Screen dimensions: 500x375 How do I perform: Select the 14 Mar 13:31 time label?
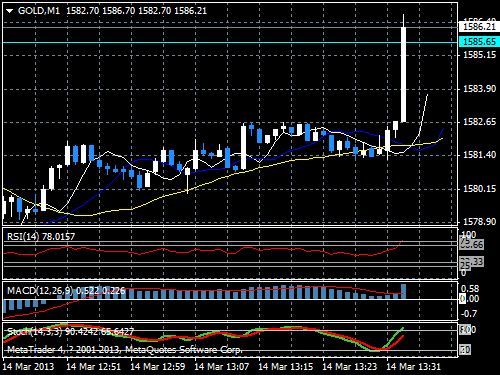click(414, 367)
